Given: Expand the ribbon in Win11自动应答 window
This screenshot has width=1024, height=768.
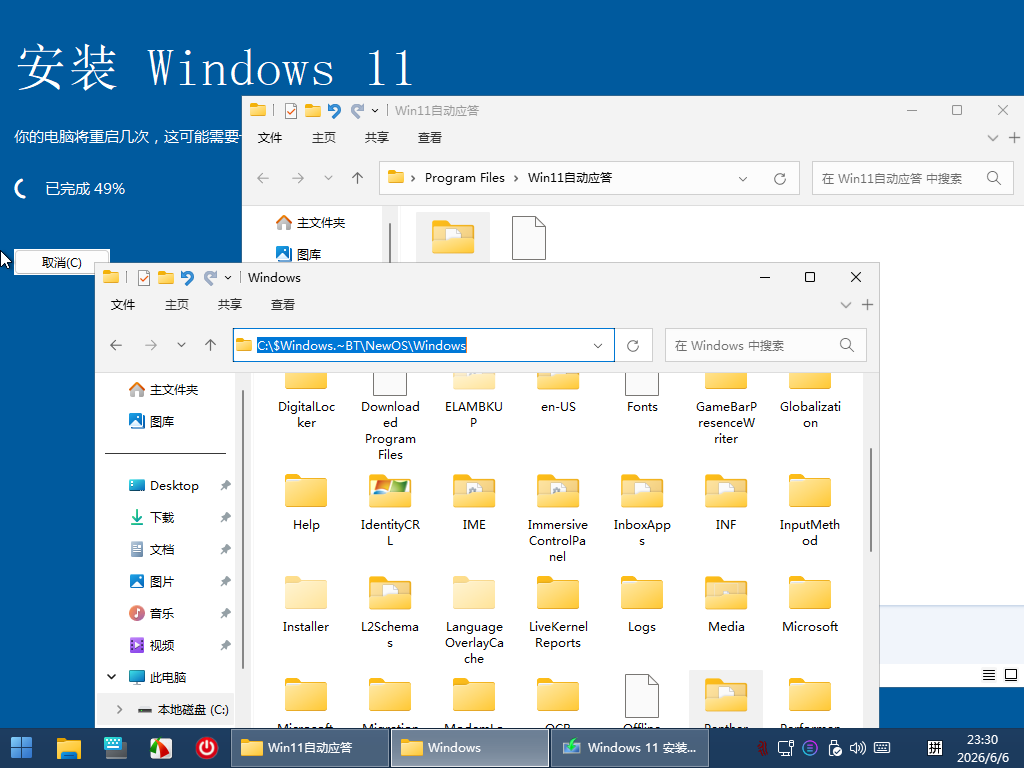Looking at the screenshot, I should tap(993, 138).
